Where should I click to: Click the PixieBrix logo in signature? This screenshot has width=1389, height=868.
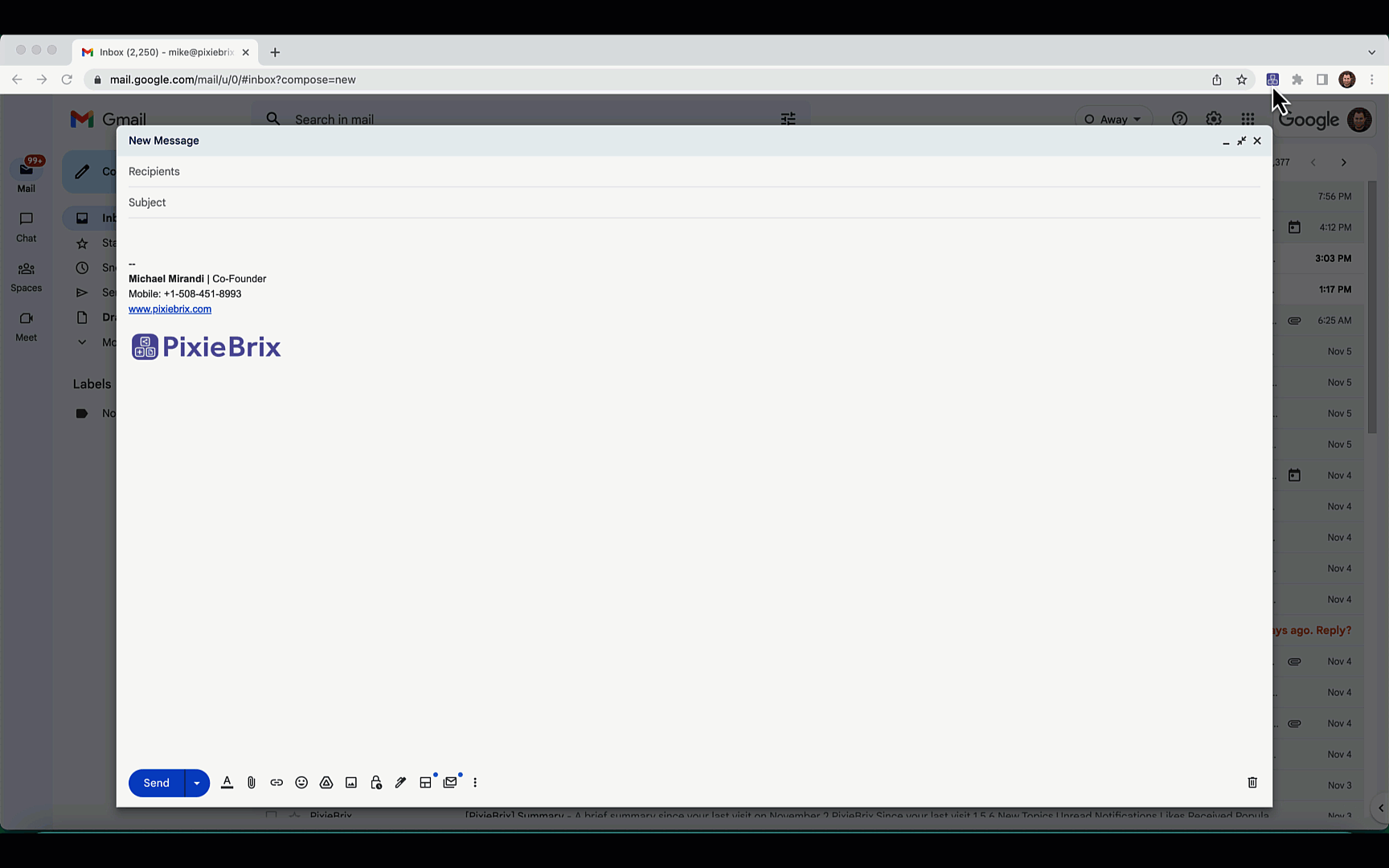pyautogui.click(x=206, y=346)
